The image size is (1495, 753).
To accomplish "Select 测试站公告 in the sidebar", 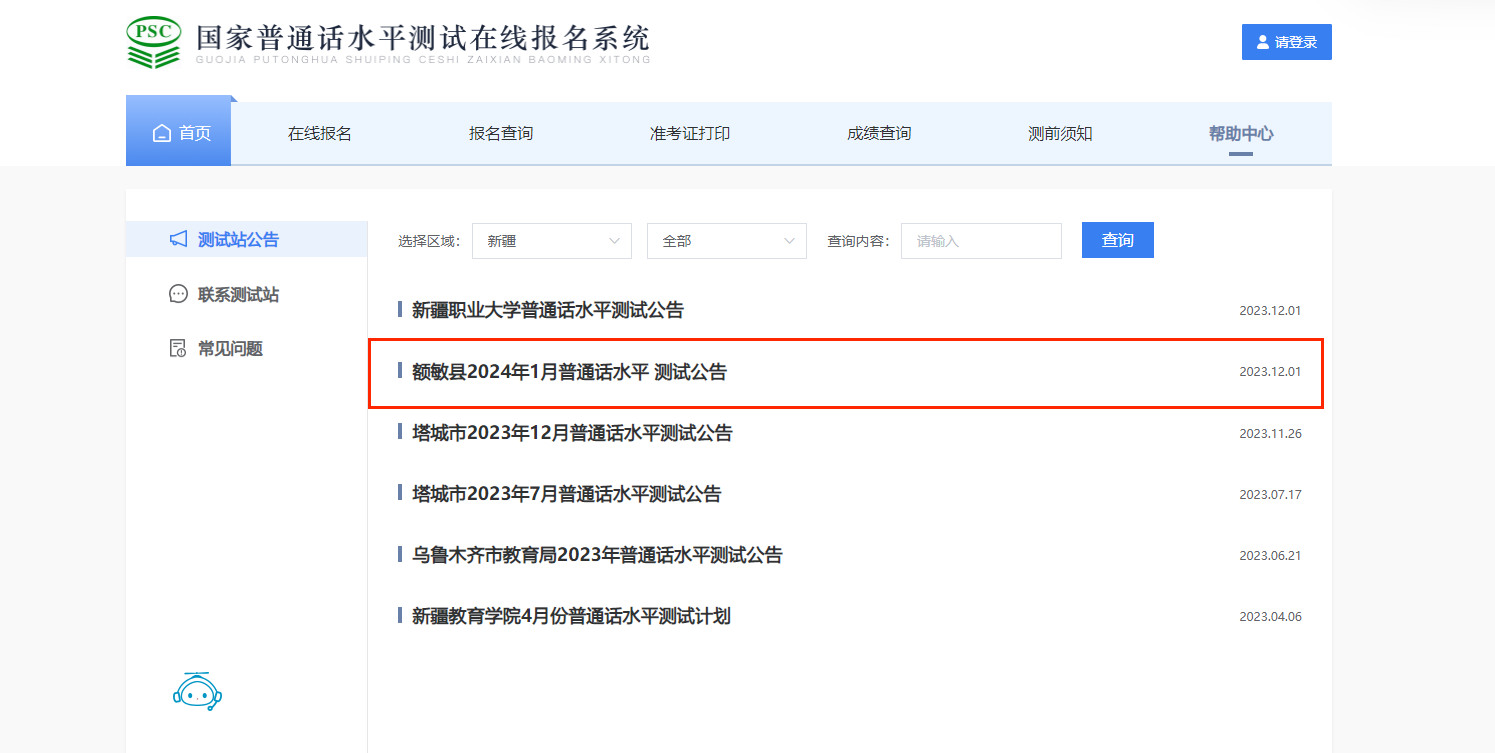I will (246, 239).
